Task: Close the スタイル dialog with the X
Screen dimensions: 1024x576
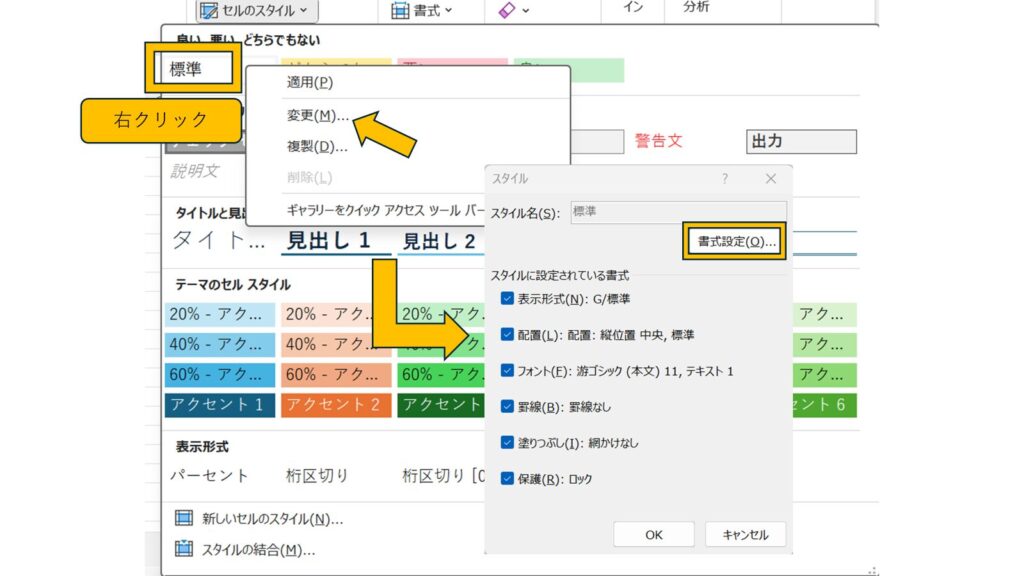Action: click(x=770, y=179)
